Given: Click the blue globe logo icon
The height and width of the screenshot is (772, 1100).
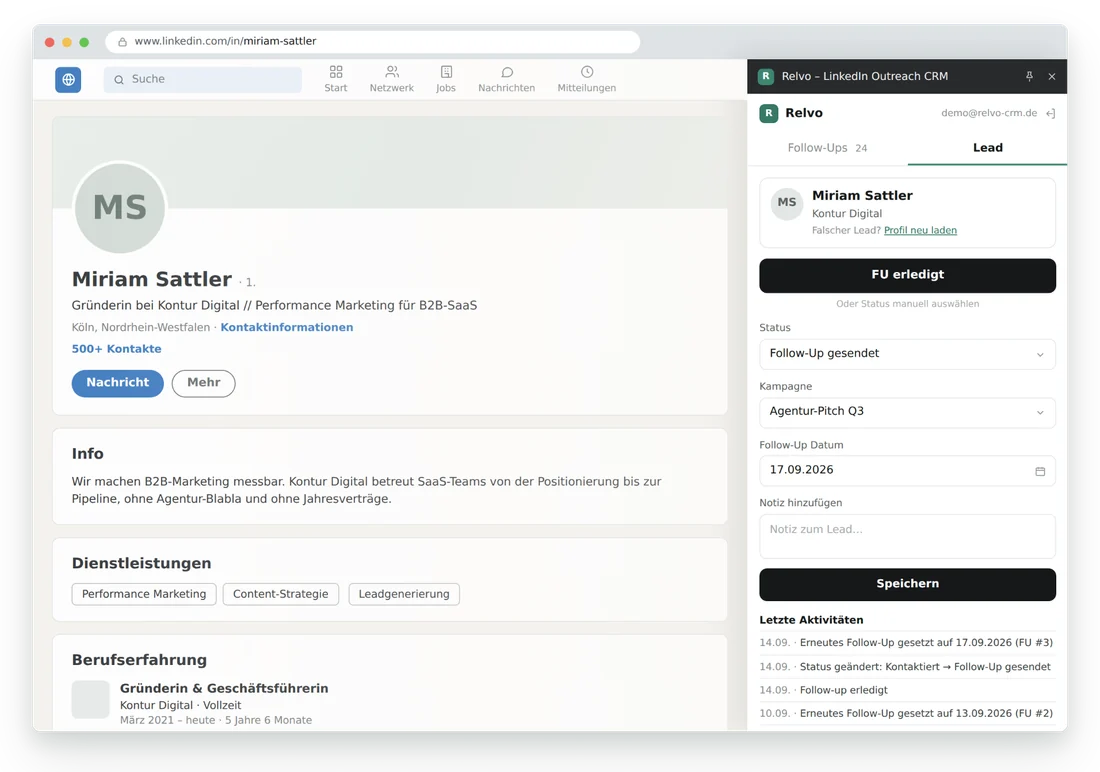Looking at the screenshot, I should click(68, 79).
